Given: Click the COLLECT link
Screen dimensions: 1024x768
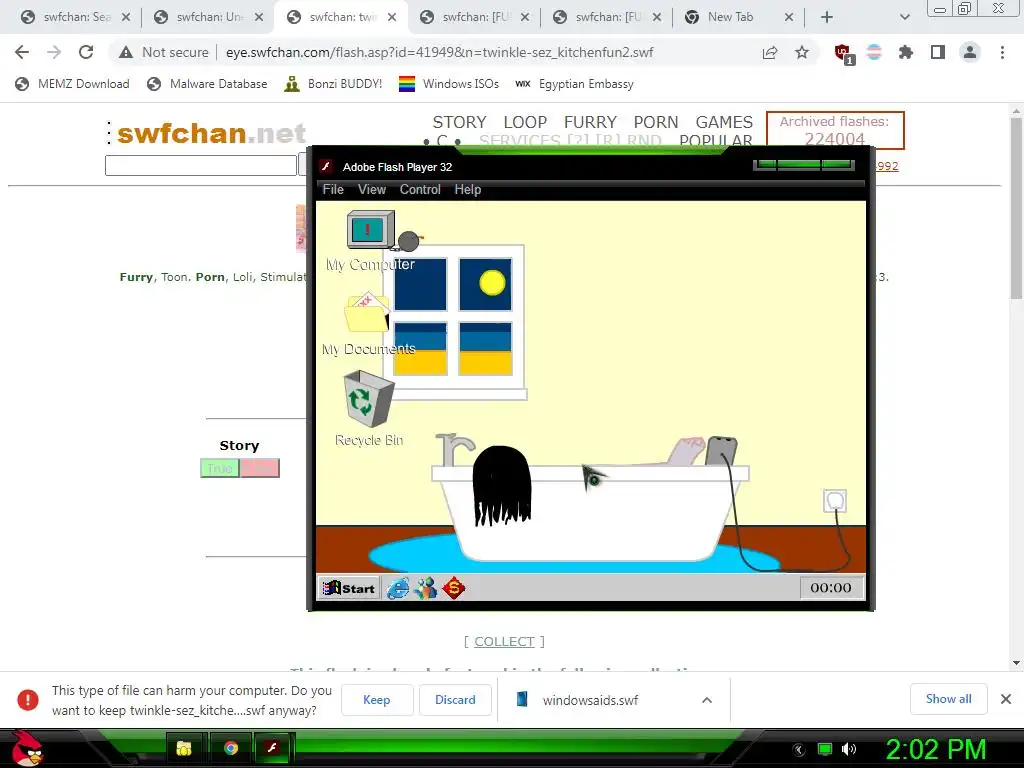Looking at the screenshot, I should (504, 641).
